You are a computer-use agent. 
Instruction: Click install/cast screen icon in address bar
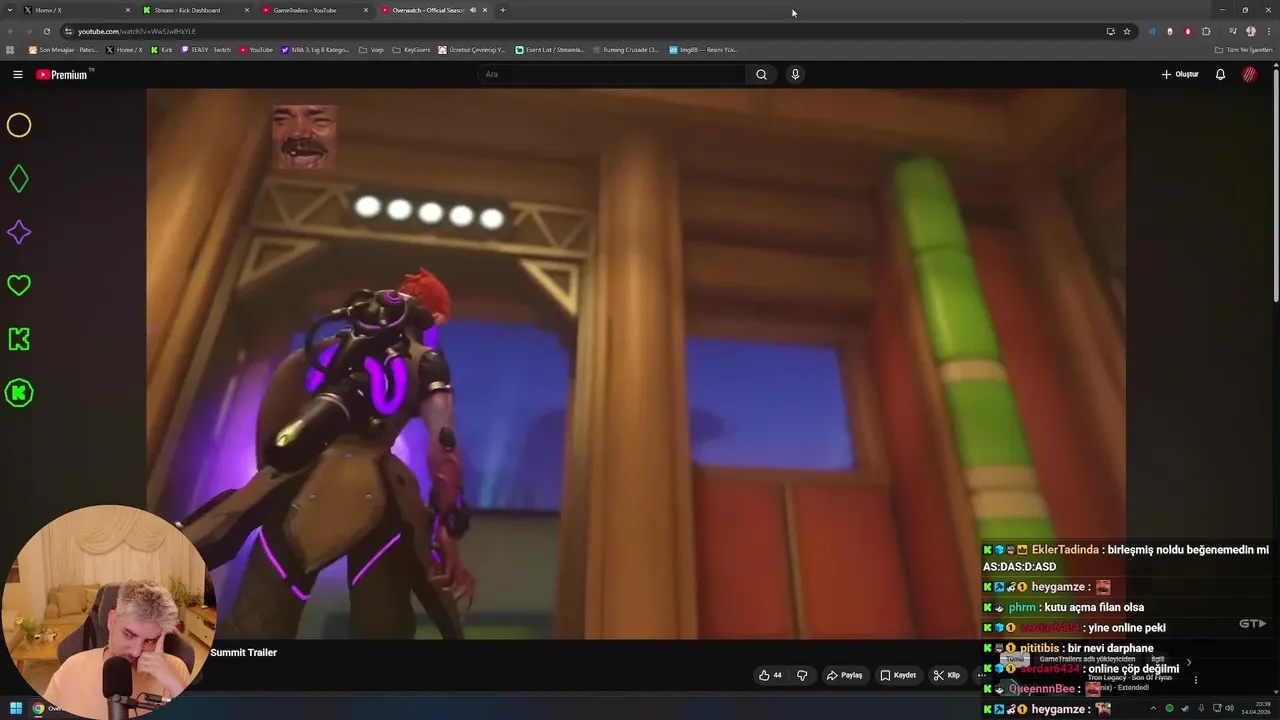1110,31
